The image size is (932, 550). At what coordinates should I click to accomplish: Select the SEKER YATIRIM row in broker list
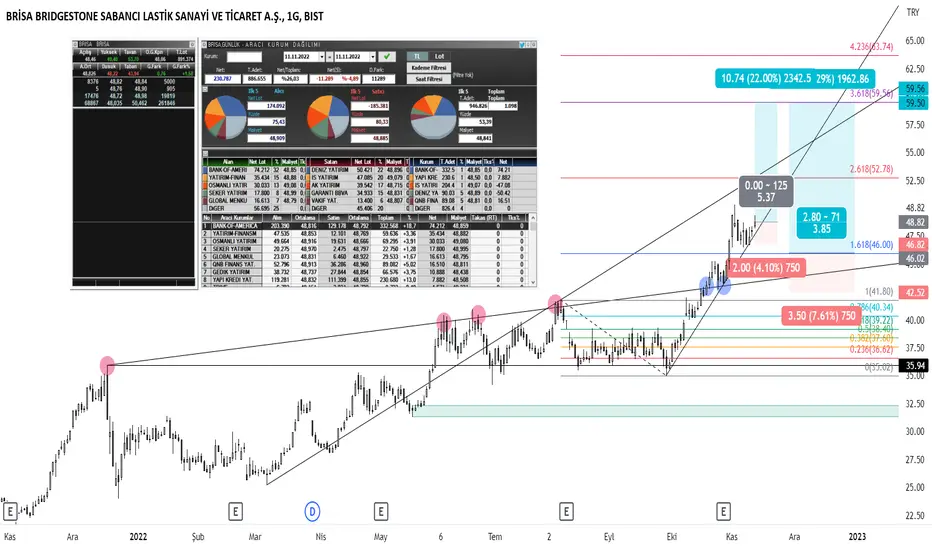(x=365, y=249)
